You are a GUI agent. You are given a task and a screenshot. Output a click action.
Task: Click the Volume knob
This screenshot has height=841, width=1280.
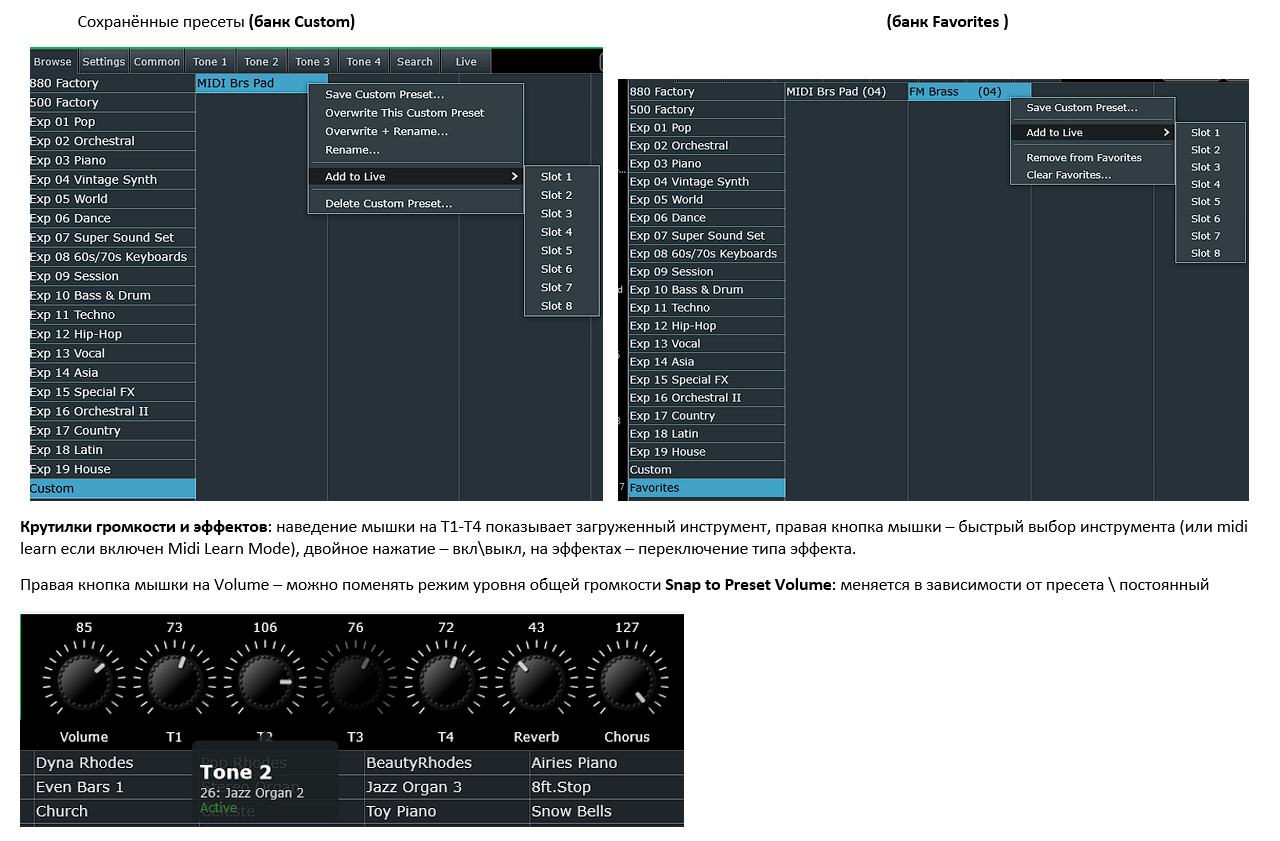click(x=84, y=683)
